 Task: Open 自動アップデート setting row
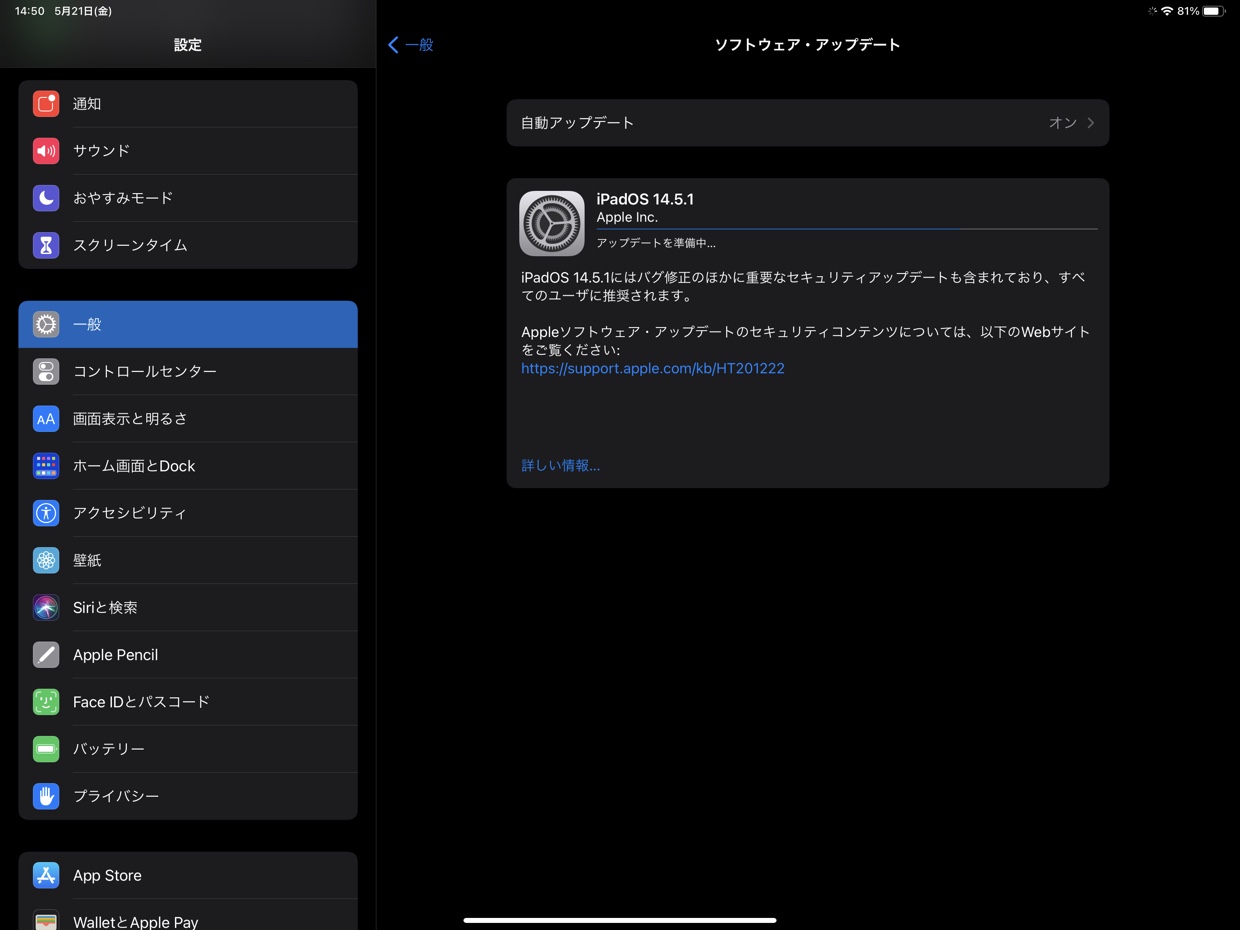(808, 123)
